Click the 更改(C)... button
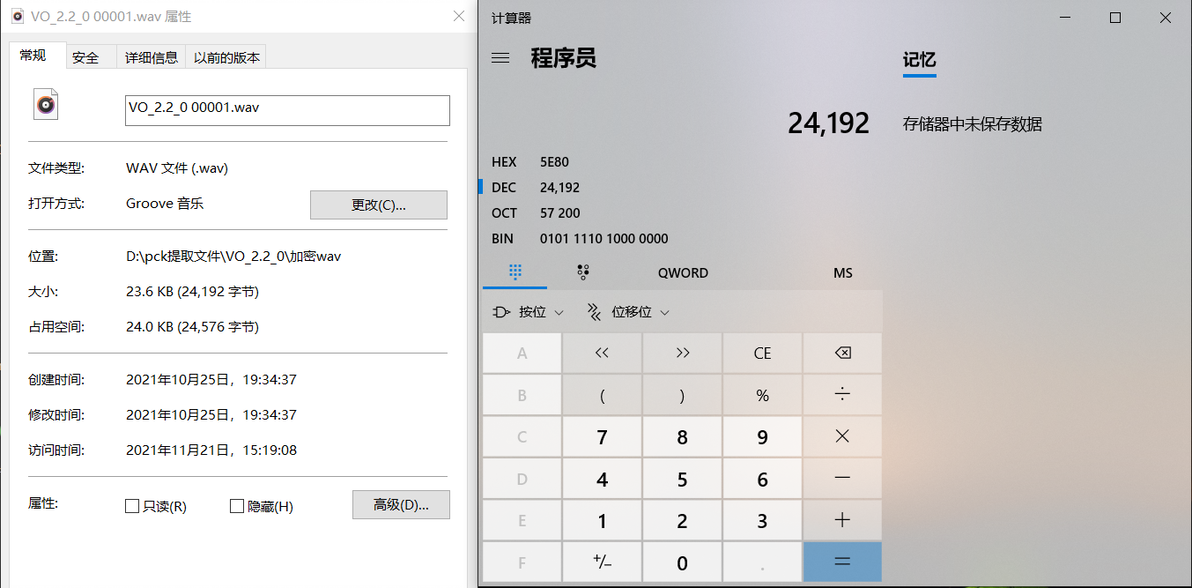Viewport: 1192px width, 588px height. click(x=379, y=205)
